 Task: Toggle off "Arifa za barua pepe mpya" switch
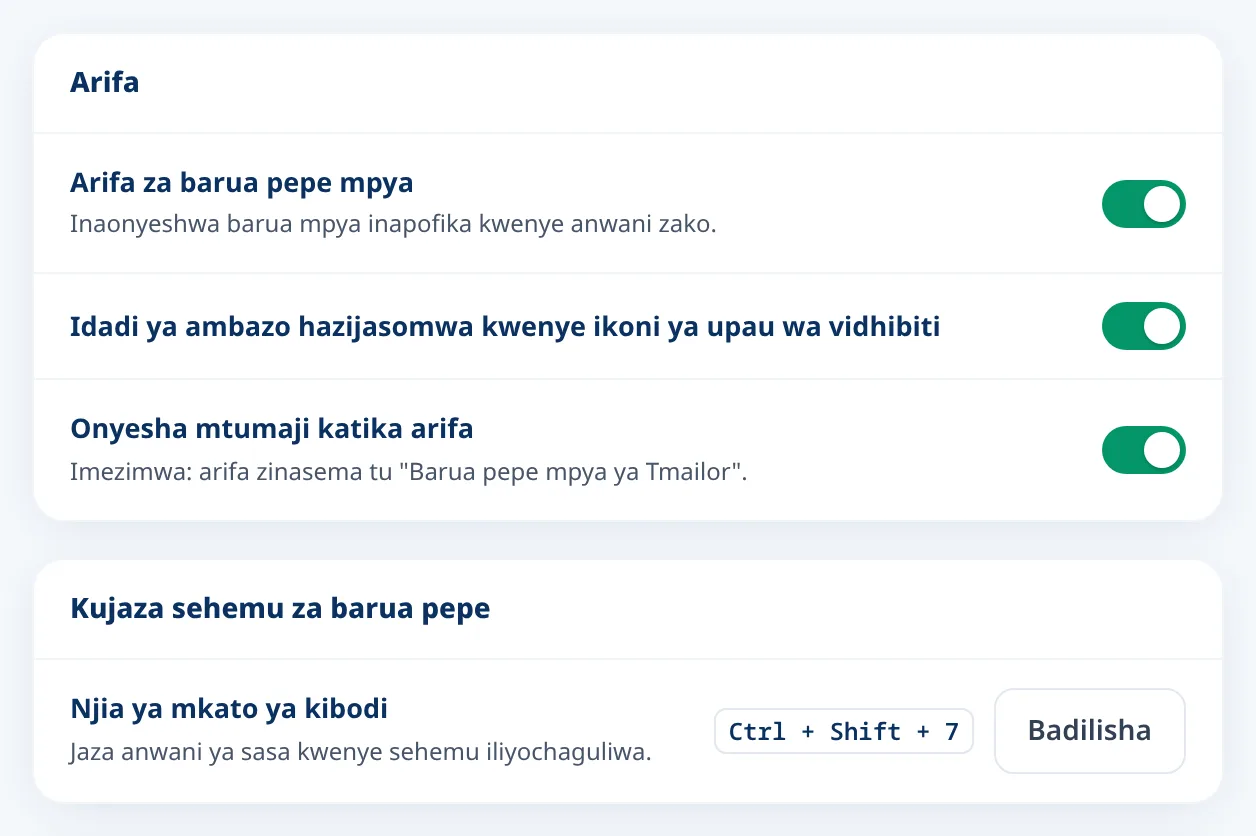1143,204
